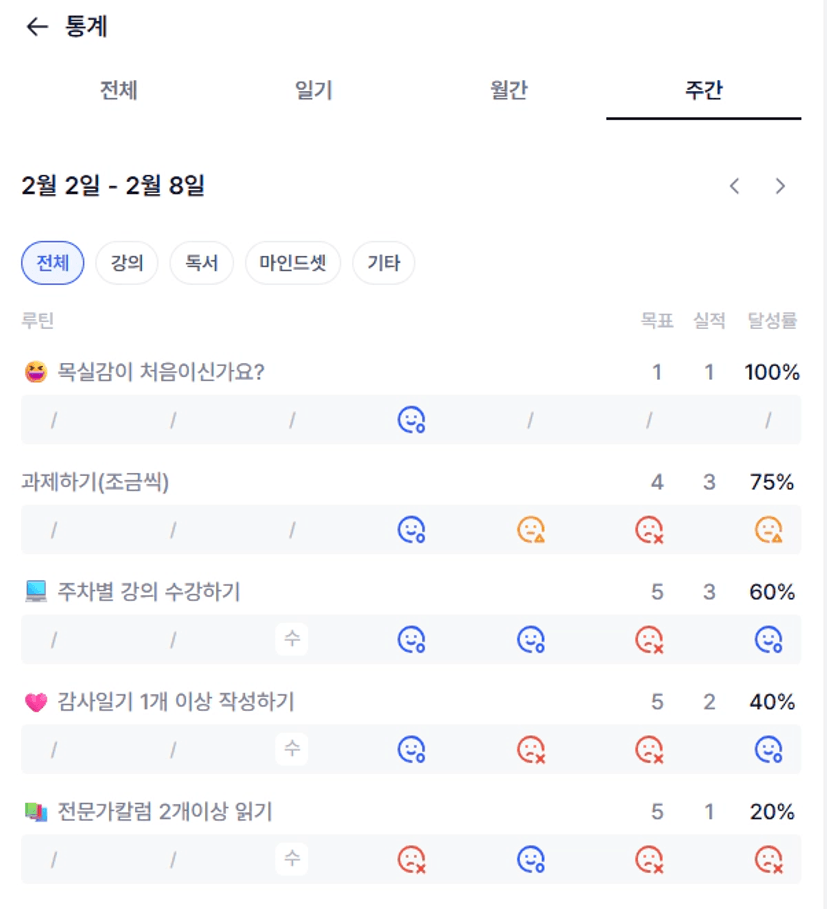827x909 pixels.
Task: Switch to the 월간 tab
Action: (509, 91)
